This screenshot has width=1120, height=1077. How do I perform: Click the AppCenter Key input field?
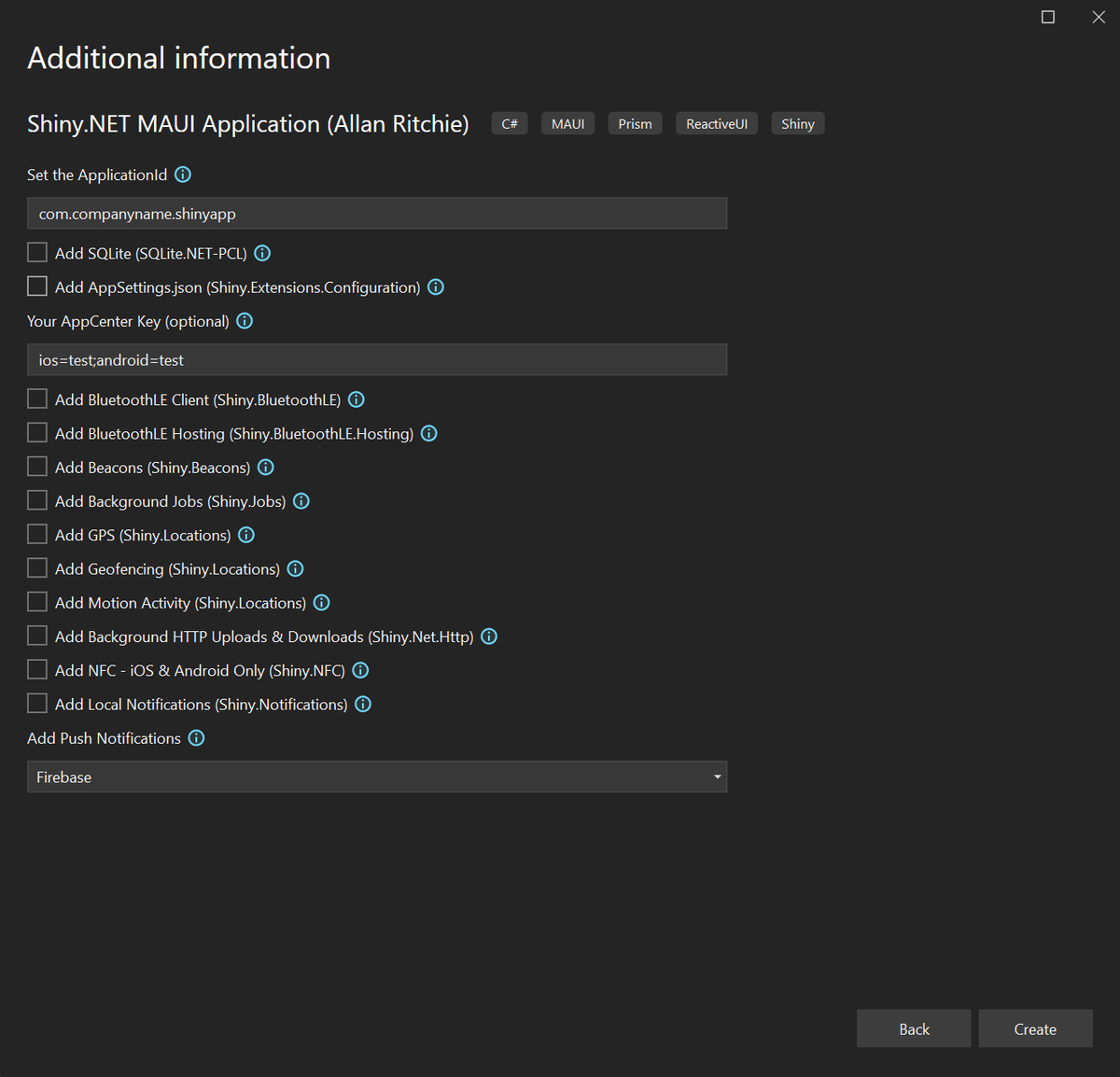coord(377,359)
